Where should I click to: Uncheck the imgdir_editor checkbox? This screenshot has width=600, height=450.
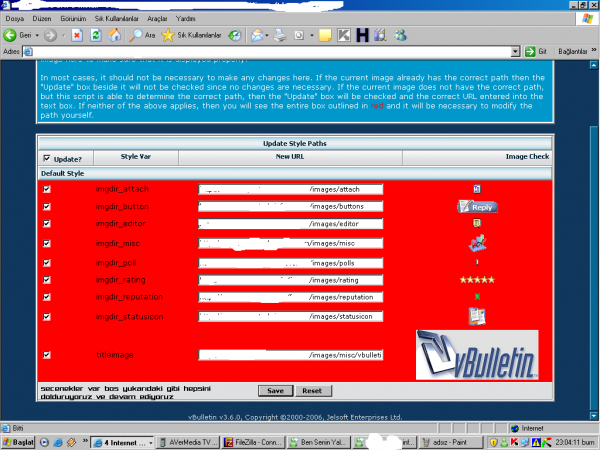click(x=47, y=223)
